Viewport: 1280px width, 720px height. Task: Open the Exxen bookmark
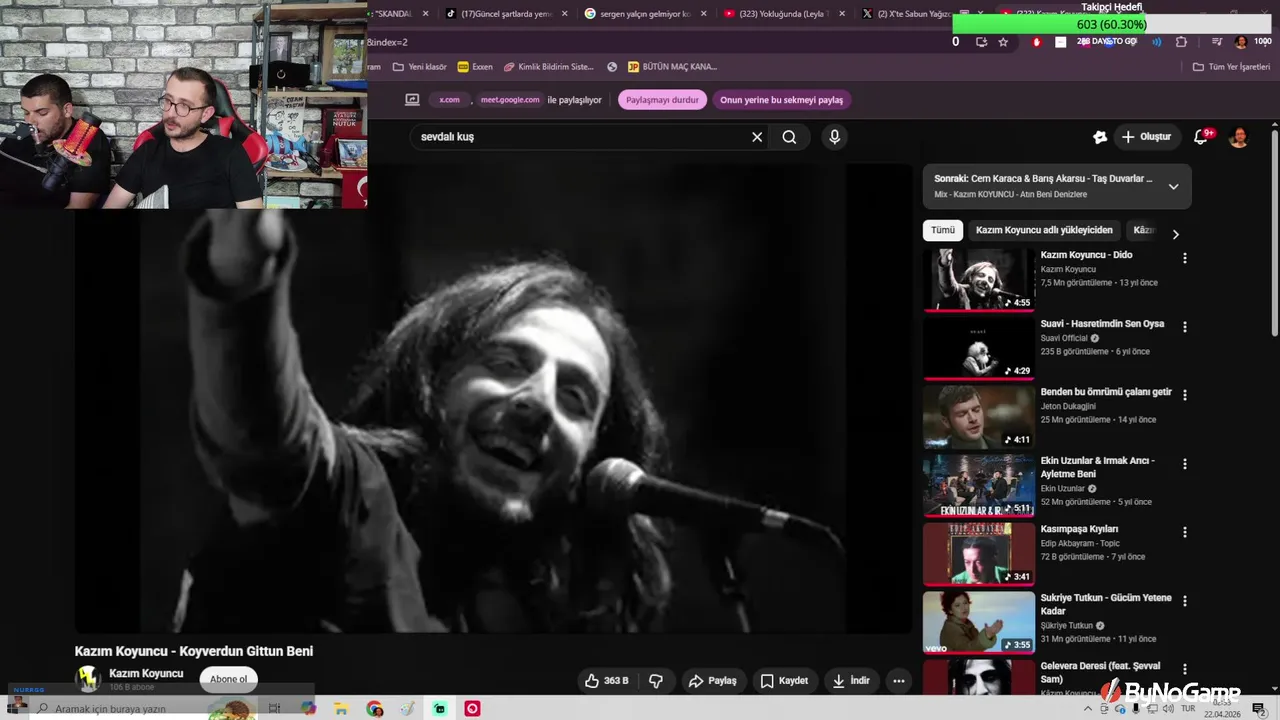(x=475, y=67)
